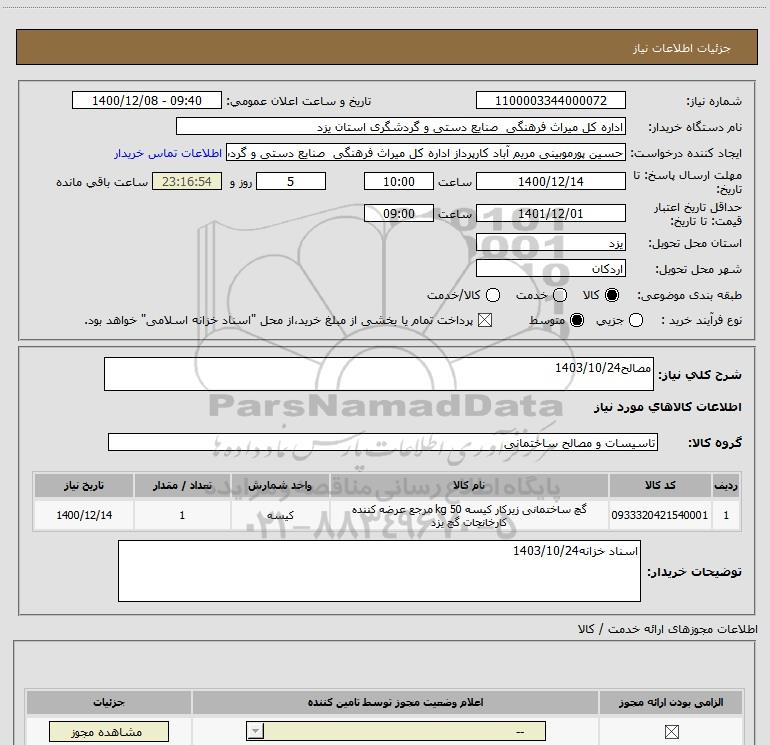
Task: Select the خدمت radio button
Action: [560, 295]
